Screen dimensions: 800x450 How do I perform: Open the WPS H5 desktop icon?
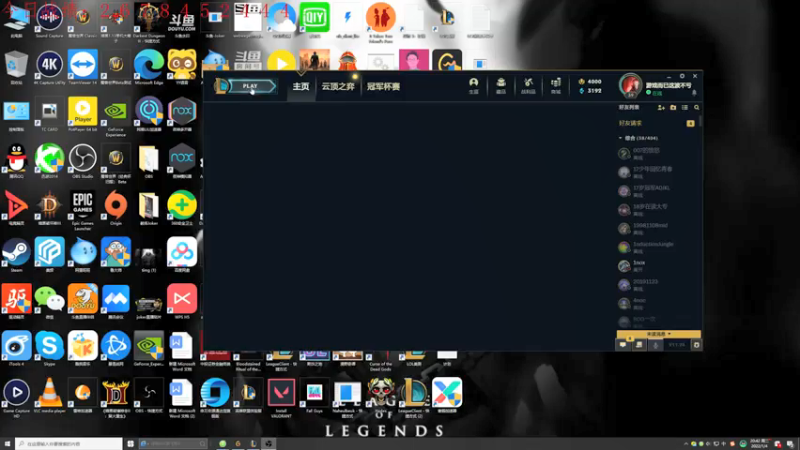coord(182,302)
